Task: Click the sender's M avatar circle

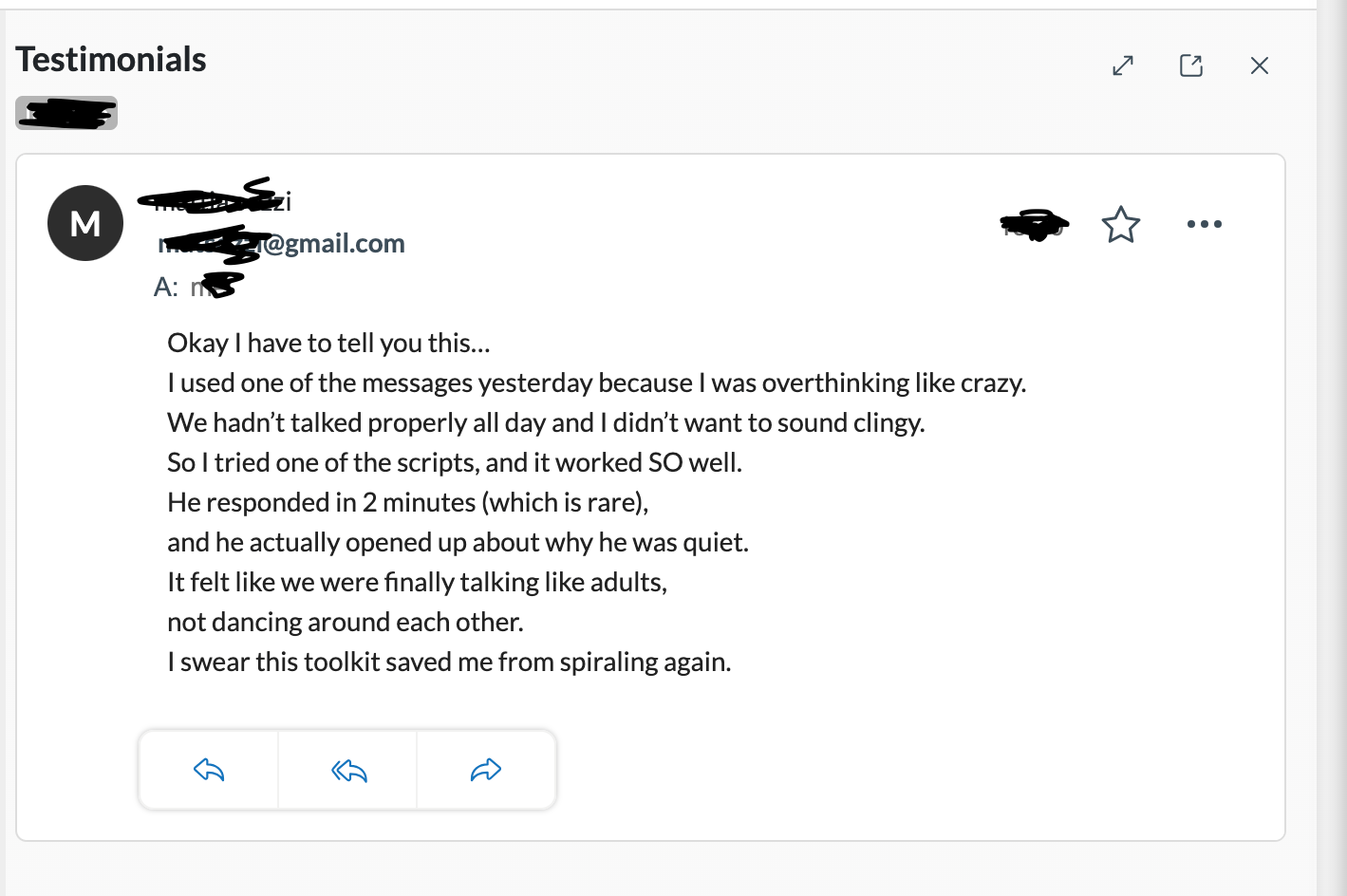Action: point(85,223)
